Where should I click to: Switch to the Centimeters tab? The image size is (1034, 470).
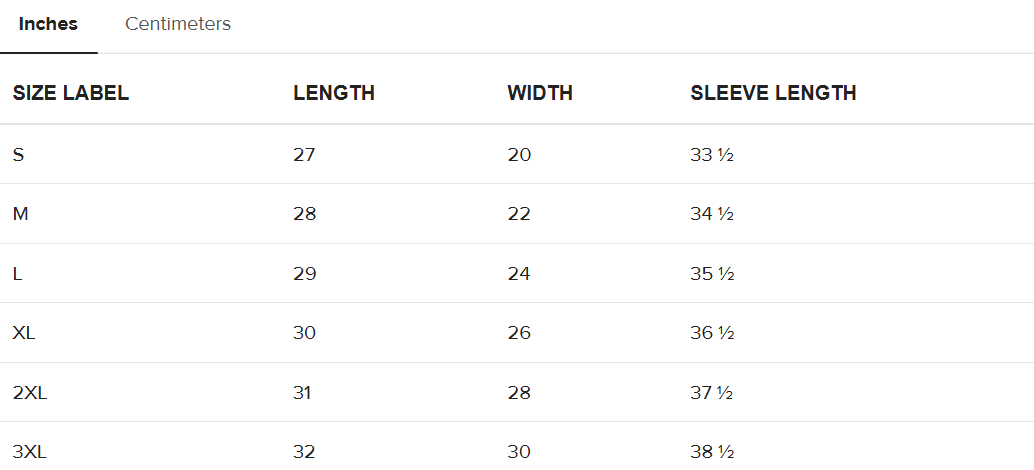178,24
